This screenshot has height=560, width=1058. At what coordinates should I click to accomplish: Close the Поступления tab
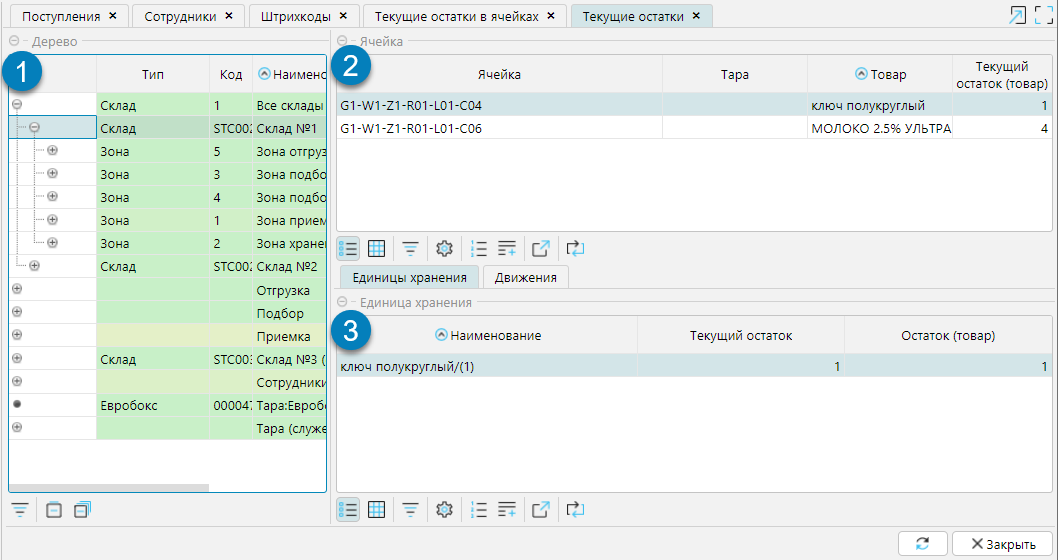pos(113,16)
